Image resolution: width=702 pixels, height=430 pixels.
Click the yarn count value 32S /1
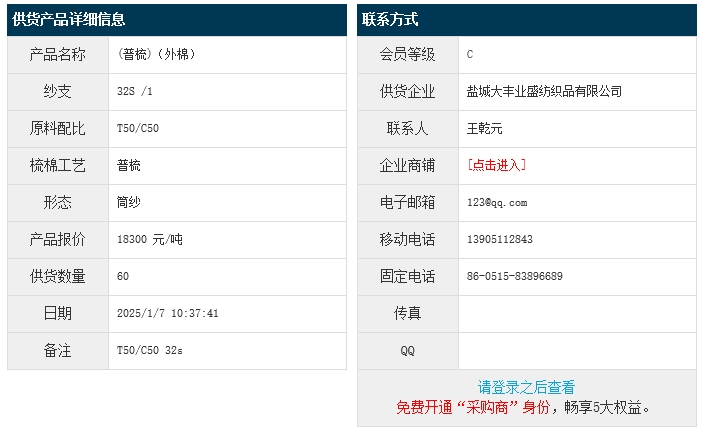click(x=135, y=91)
